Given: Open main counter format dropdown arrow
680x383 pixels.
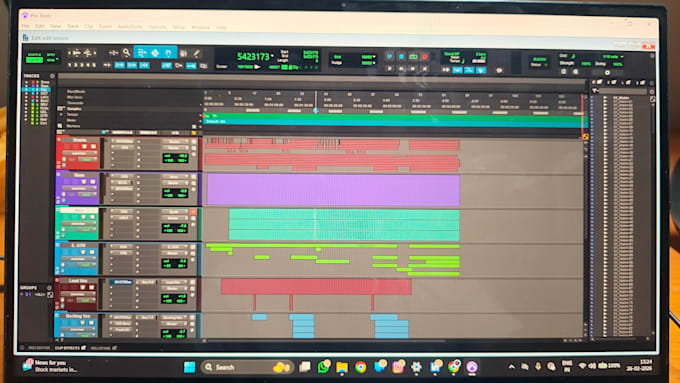Looking at the screenshot, I should 273,56.
